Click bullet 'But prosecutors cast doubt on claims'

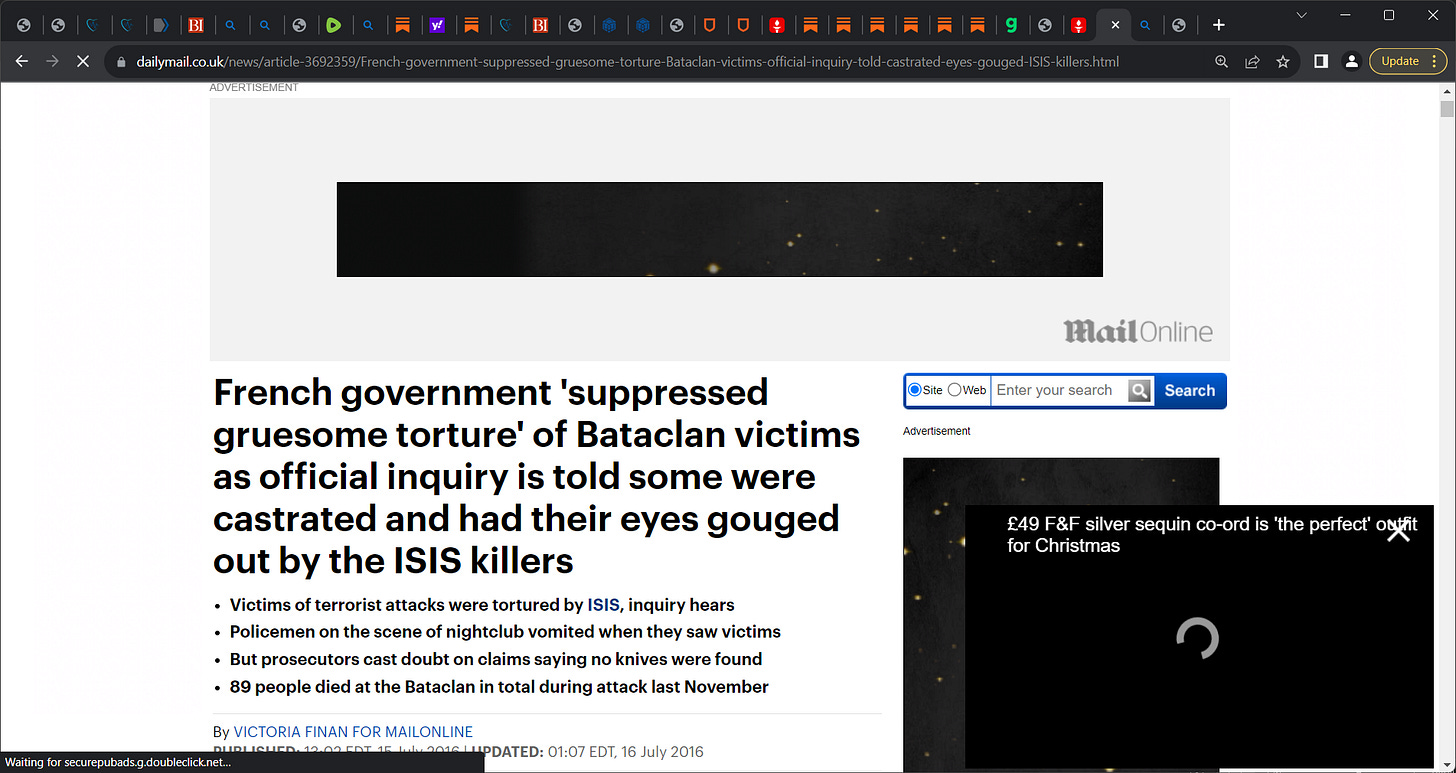[x=496, y=659]
